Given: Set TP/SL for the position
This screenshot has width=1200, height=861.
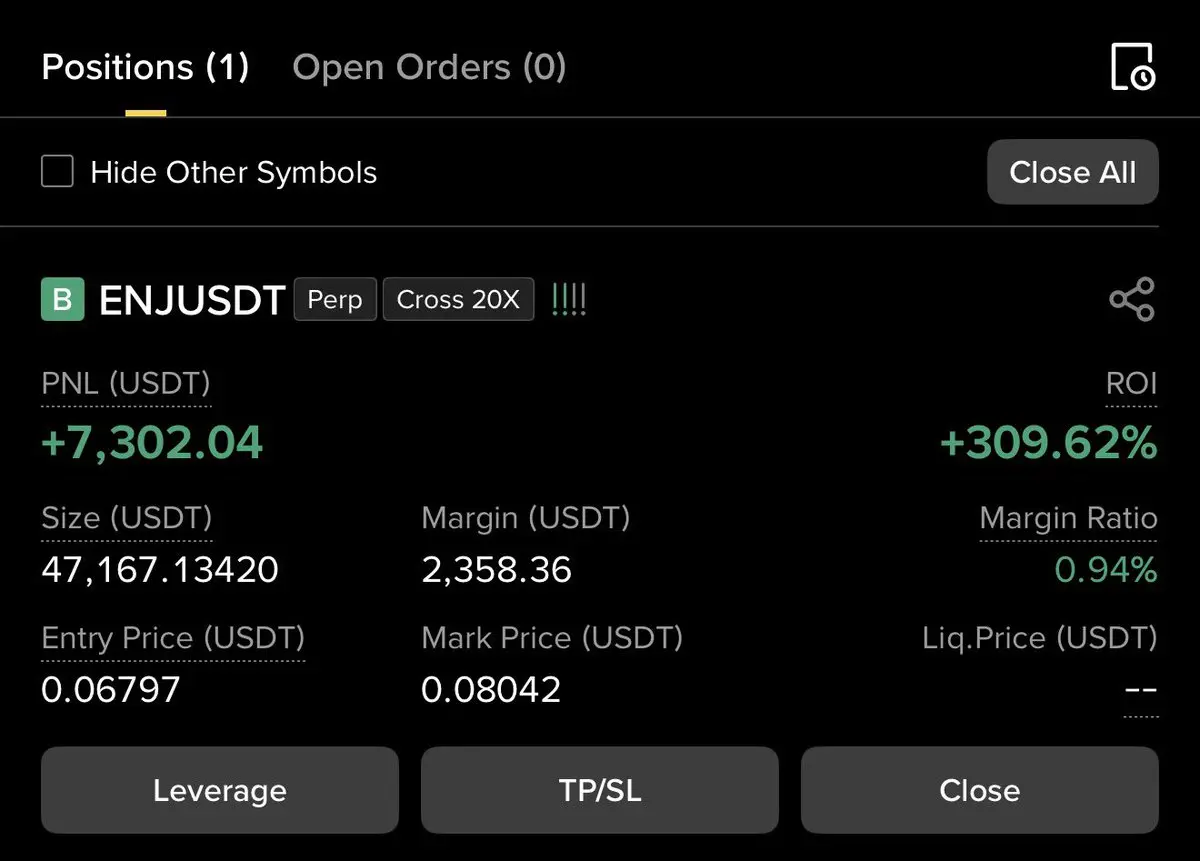Looking at the screenshot, I should [x=600, y=790].
